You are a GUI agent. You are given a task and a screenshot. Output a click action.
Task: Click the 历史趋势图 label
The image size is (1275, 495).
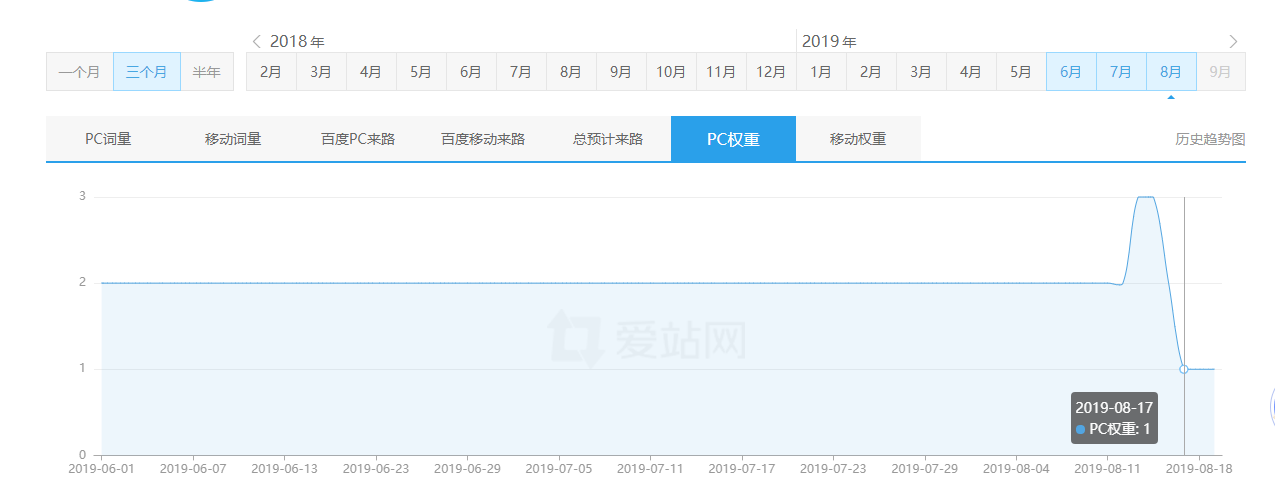(x=1210, y=139)
